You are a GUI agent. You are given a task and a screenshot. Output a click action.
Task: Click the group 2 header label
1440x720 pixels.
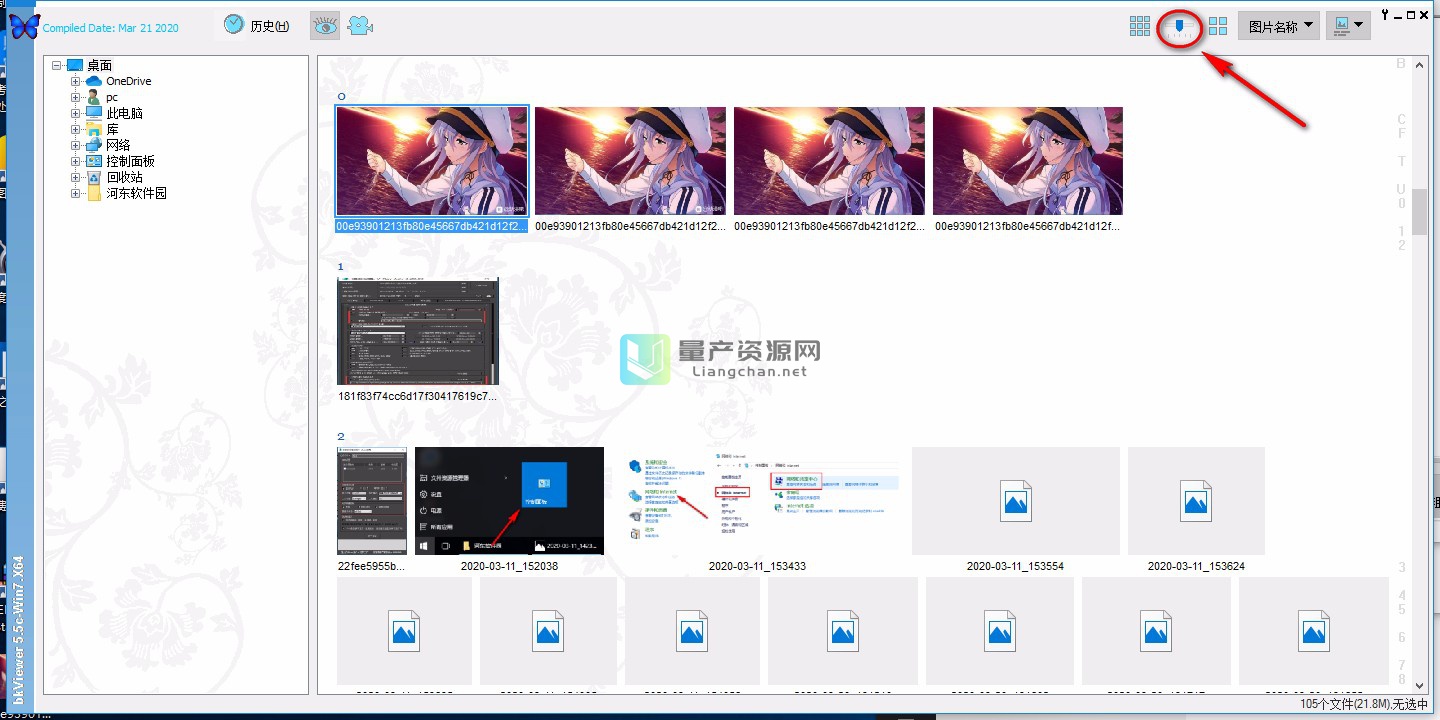(x=341, y=437)
